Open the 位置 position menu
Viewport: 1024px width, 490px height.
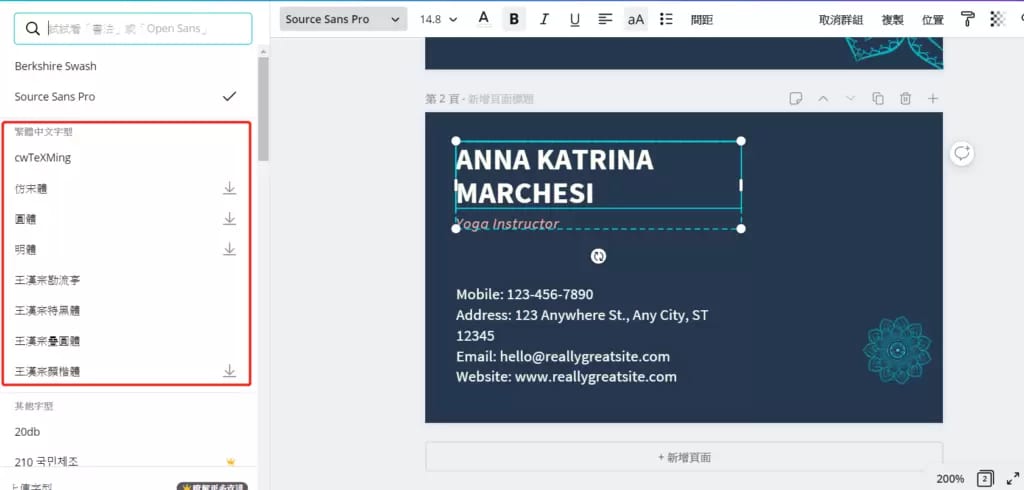coord(933,20)
